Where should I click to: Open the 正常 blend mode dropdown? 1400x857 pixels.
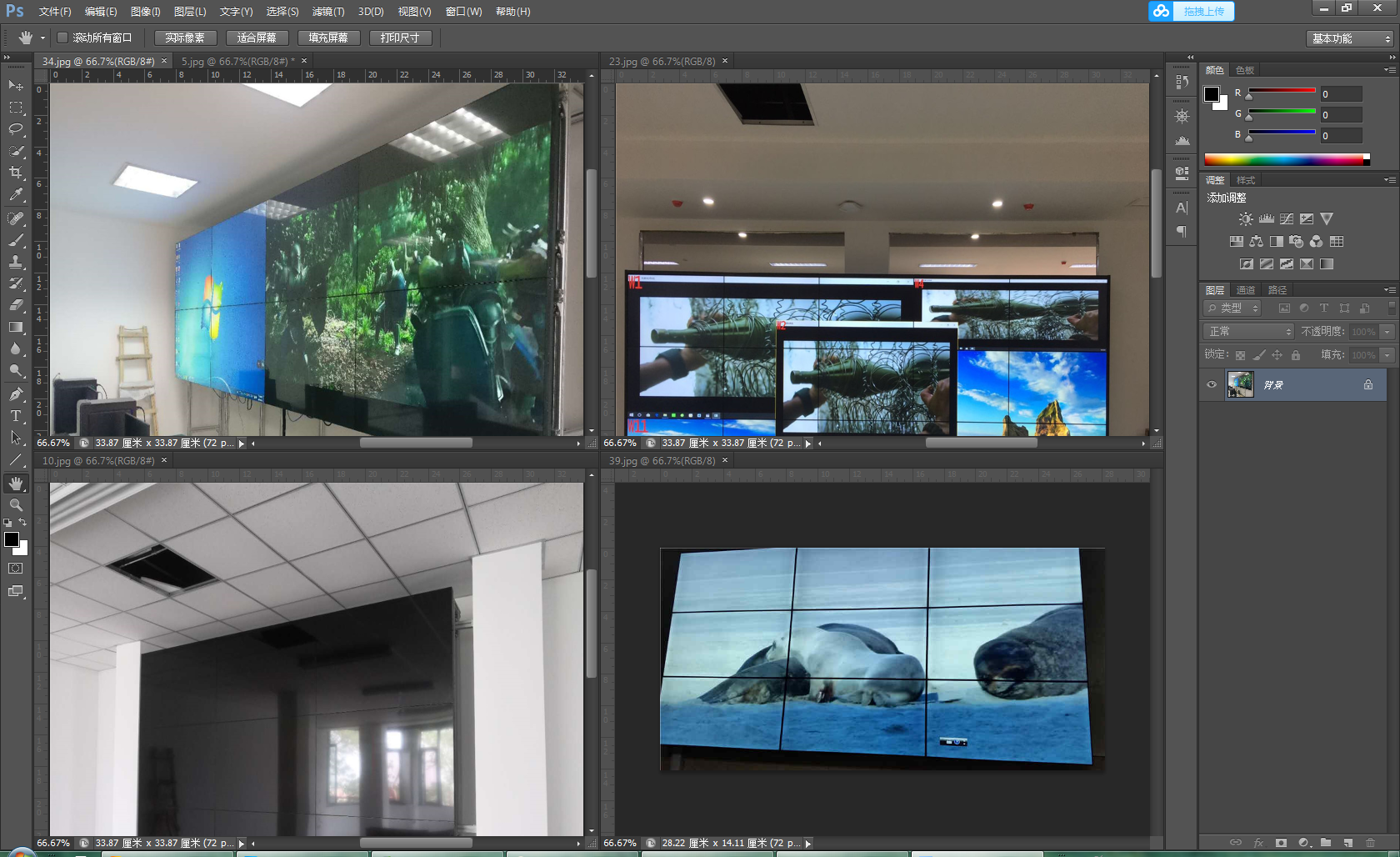pyautogui.click(x=1249, y=332)
